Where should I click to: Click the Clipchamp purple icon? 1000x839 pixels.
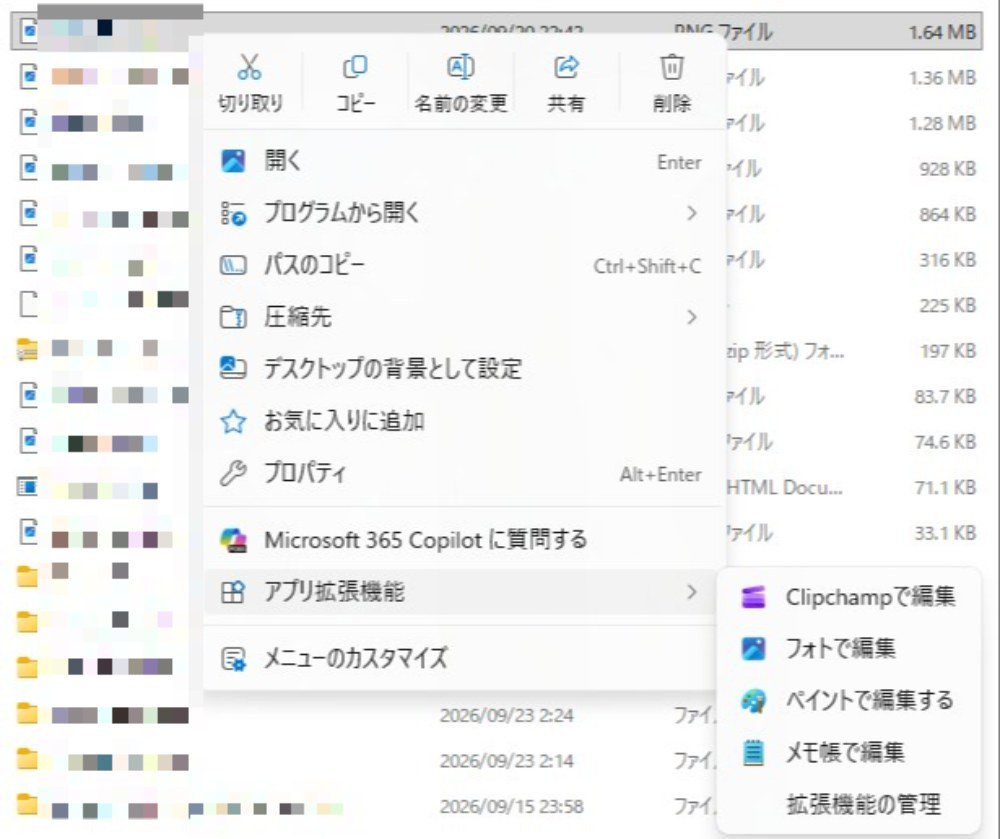point(753,597)
